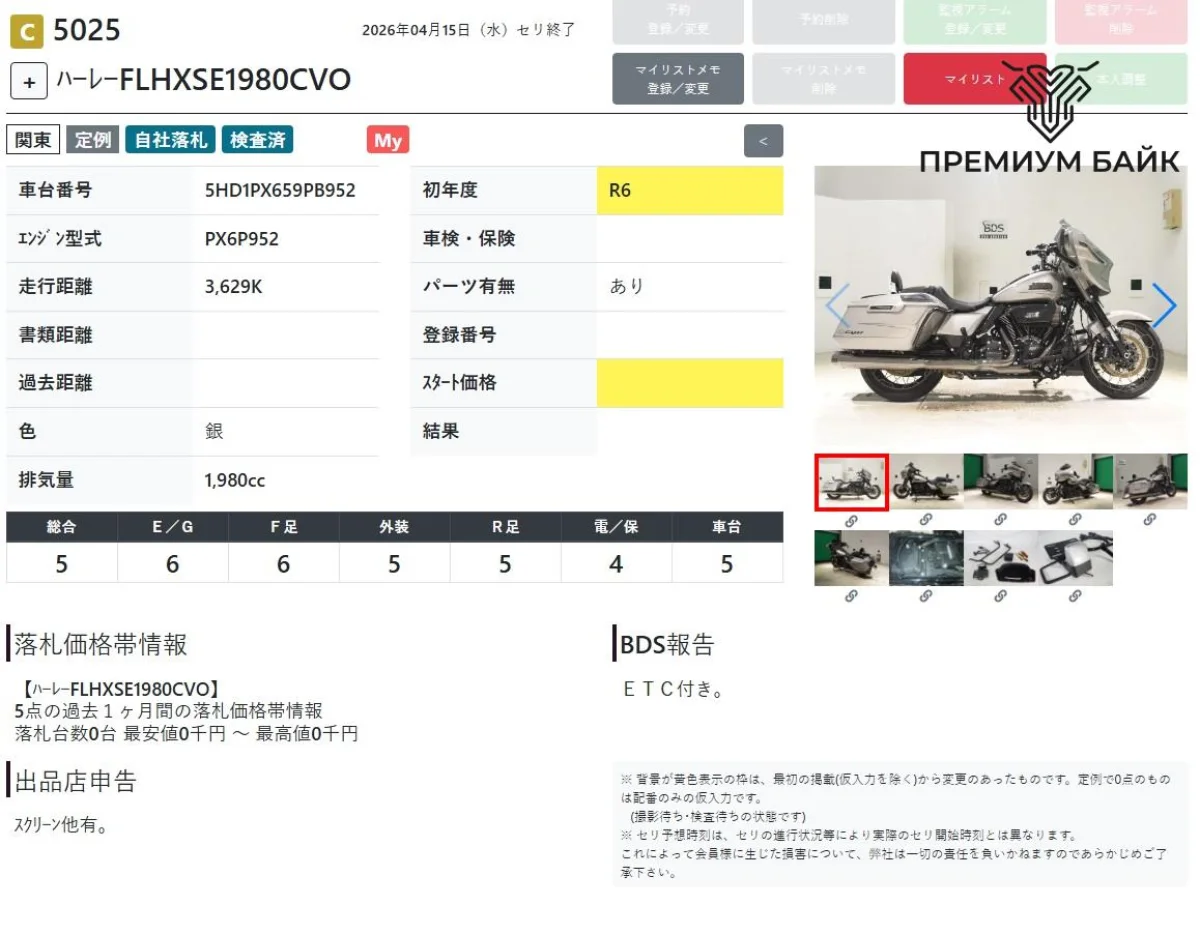Viewport: 1200px width, 934px height.
Task: Open マイリストメモ 登録/変更
Action: (678, 79)
